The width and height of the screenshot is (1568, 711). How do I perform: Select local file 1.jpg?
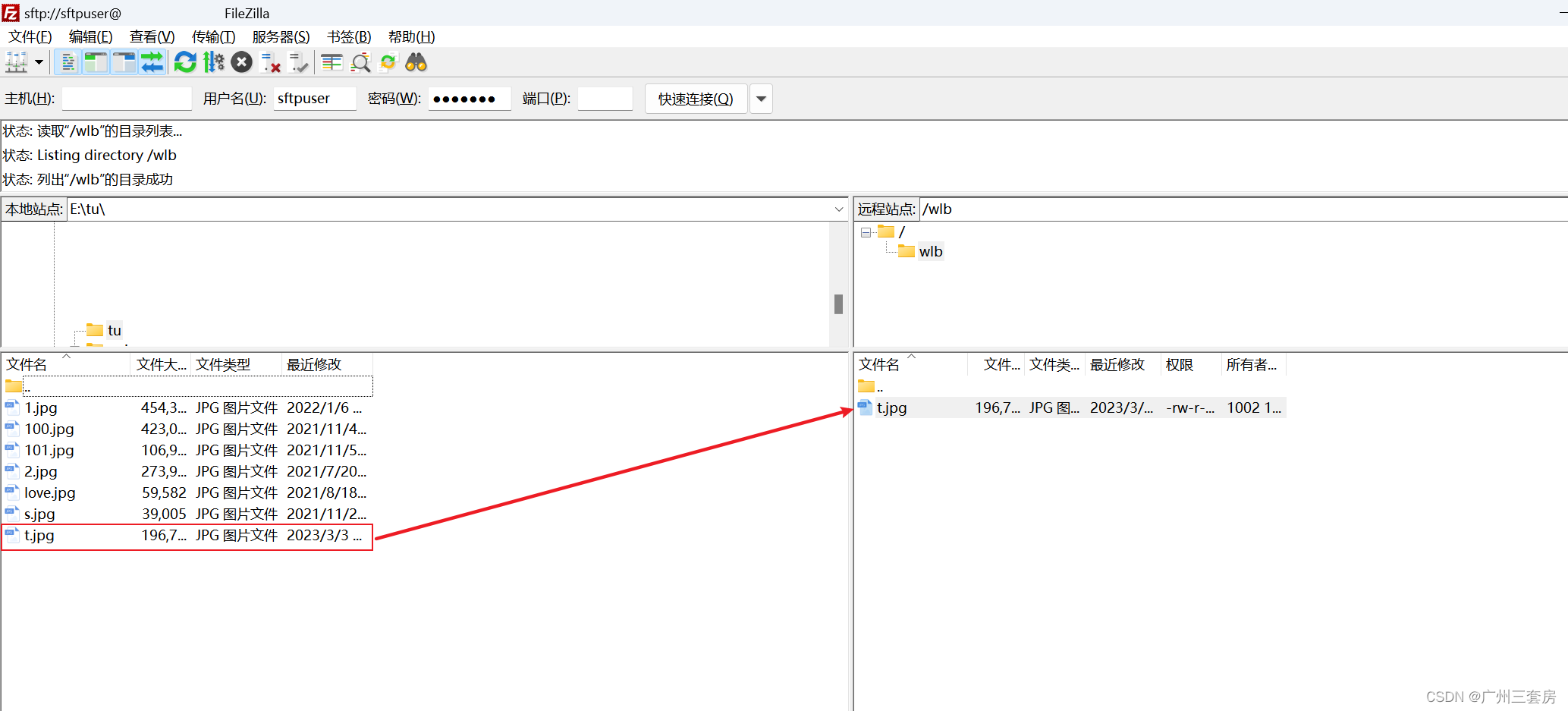point(188,407)
